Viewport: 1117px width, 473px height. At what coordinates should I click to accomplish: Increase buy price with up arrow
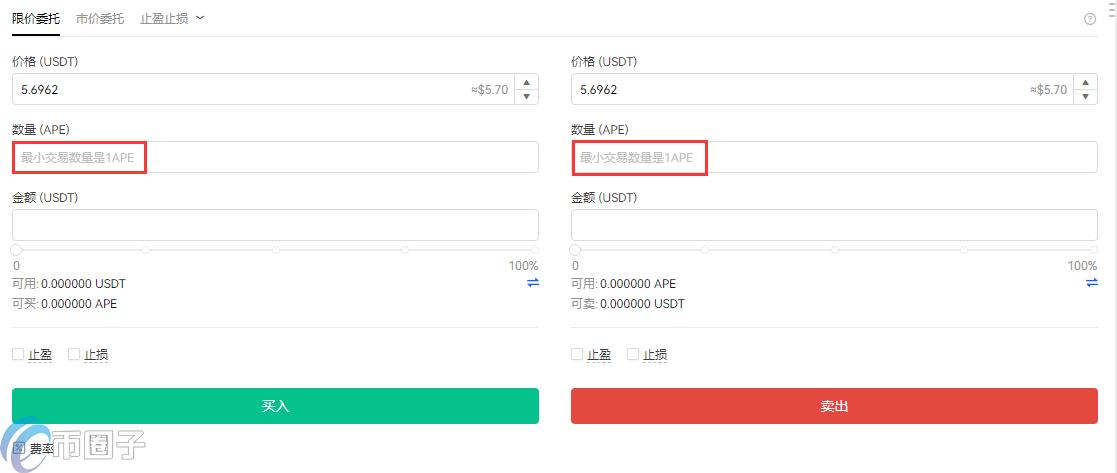[526, 82]
